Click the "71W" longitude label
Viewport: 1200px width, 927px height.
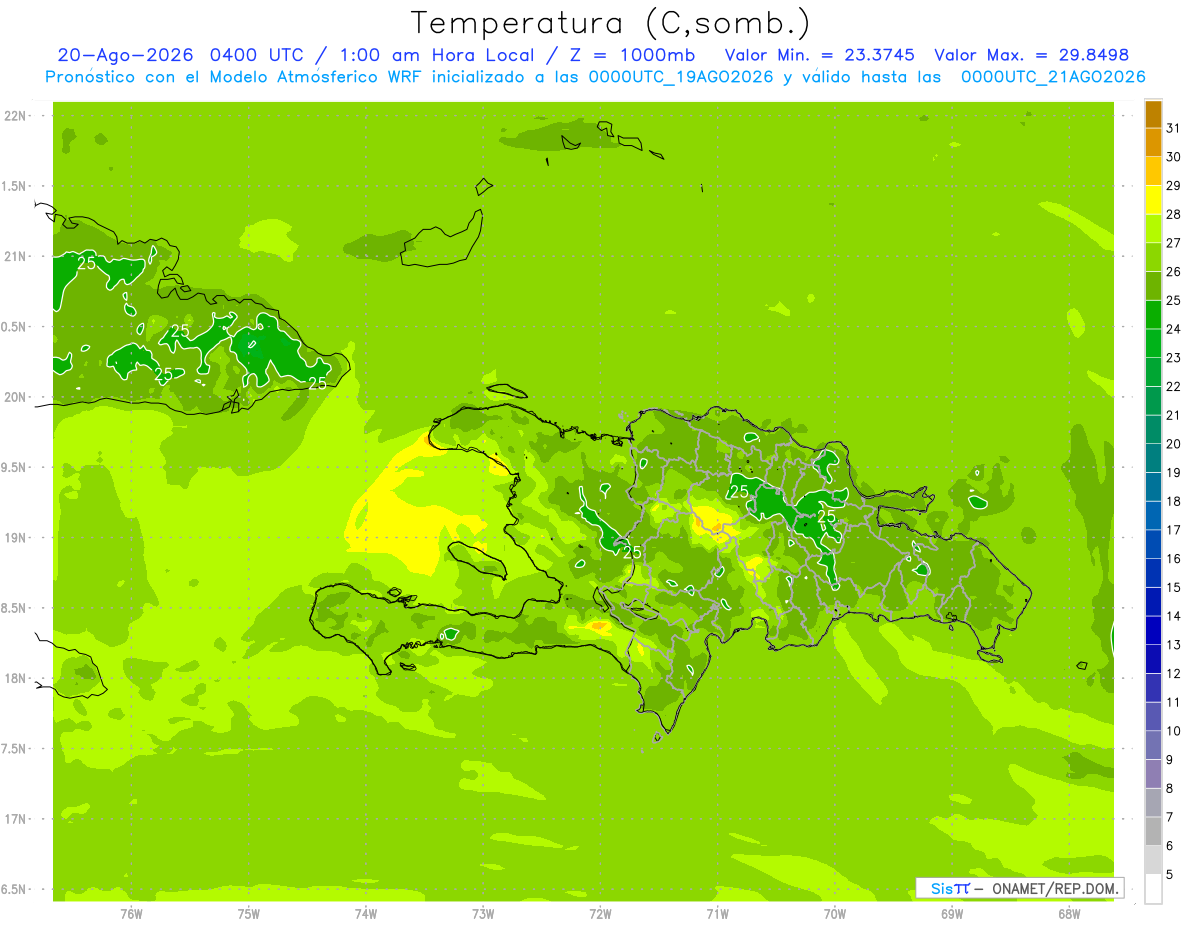[717, 914]
